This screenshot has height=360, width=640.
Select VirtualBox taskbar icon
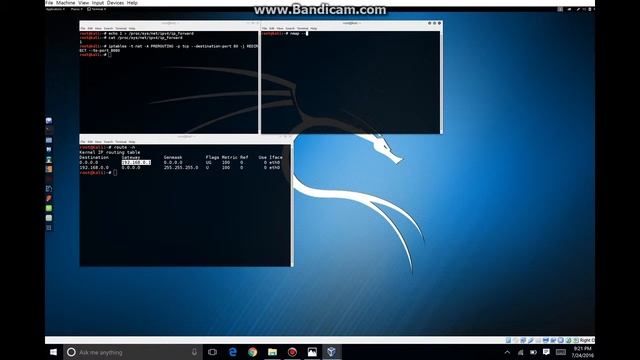[331, 352]
